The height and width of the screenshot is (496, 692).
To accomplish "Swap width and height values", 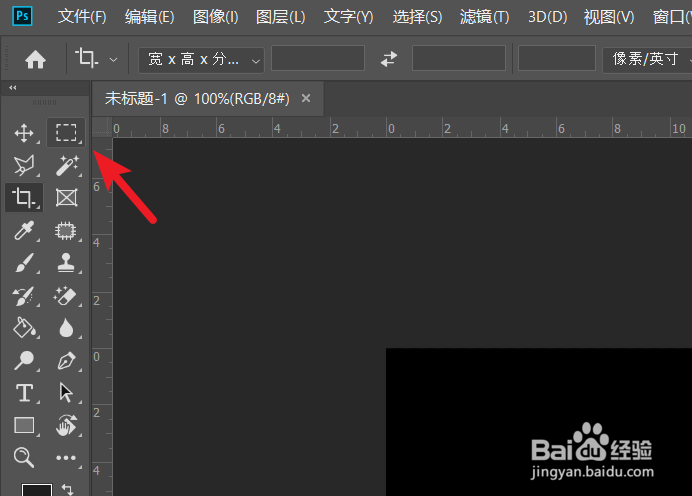I will pos(389,59).
